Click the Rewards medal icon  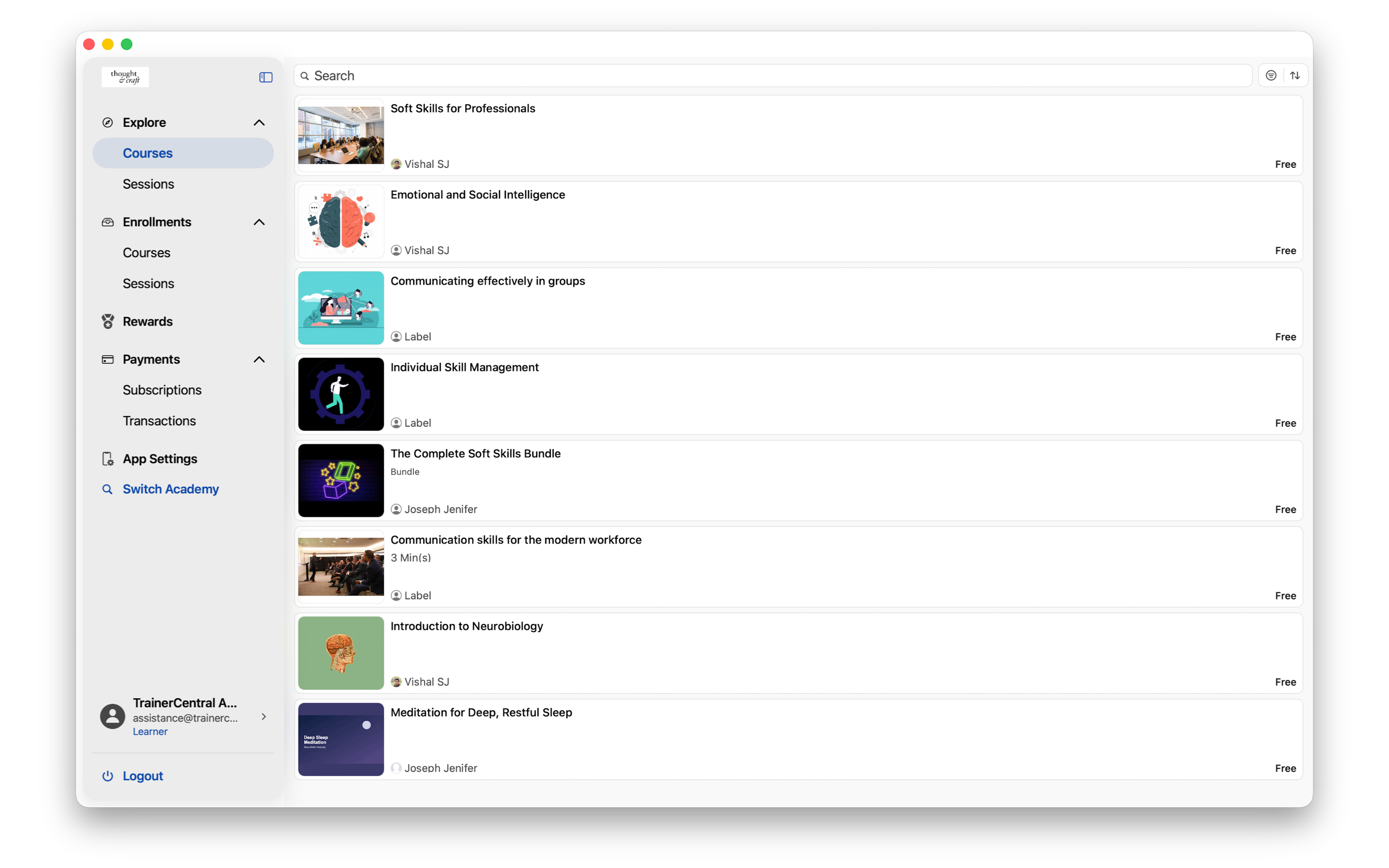pyautogui.click(x=108, y=322)
